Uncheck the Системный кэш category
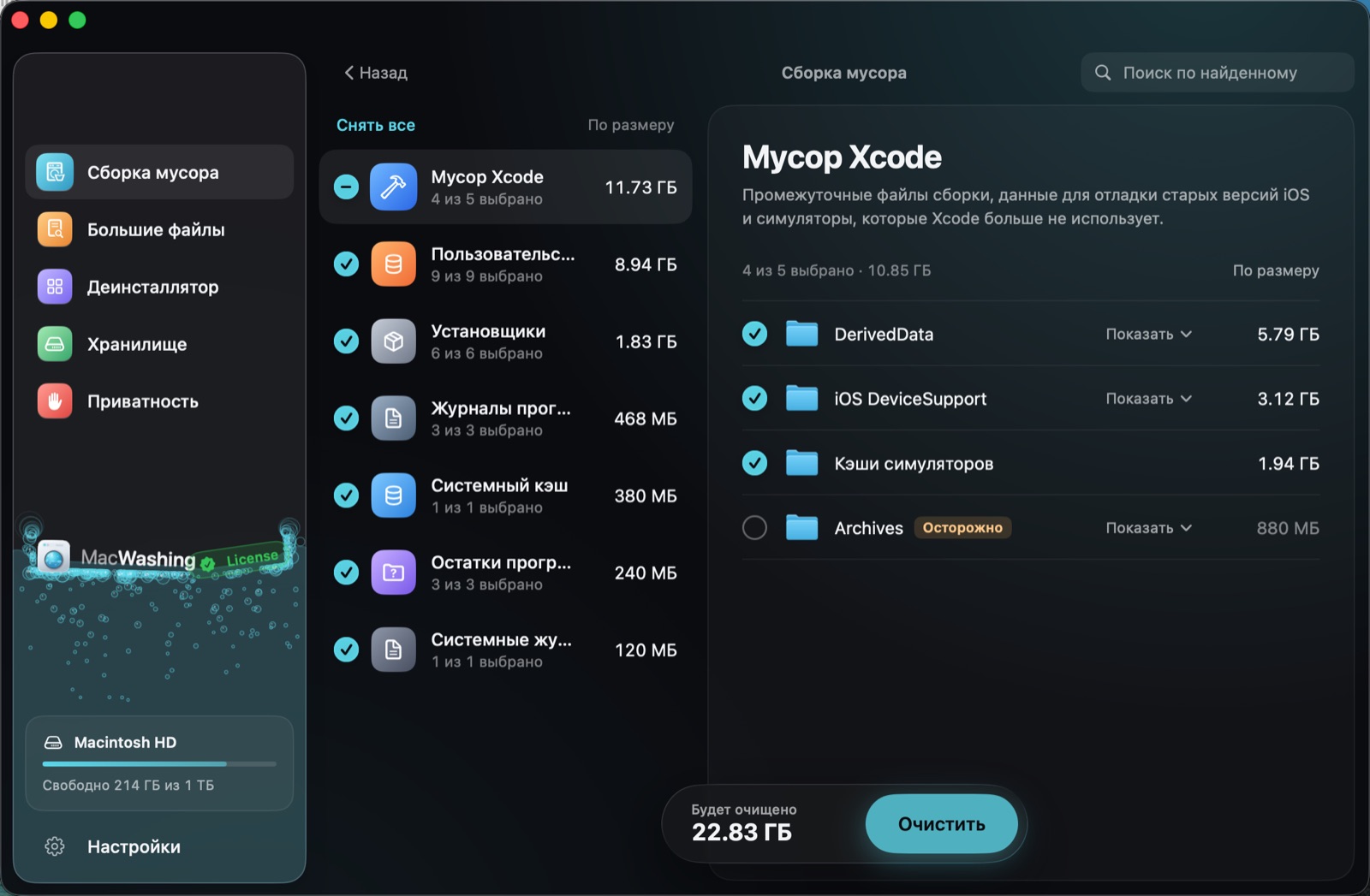Image resolution: width=1370 pixels, height=896 pixels. tap(346, 495)
